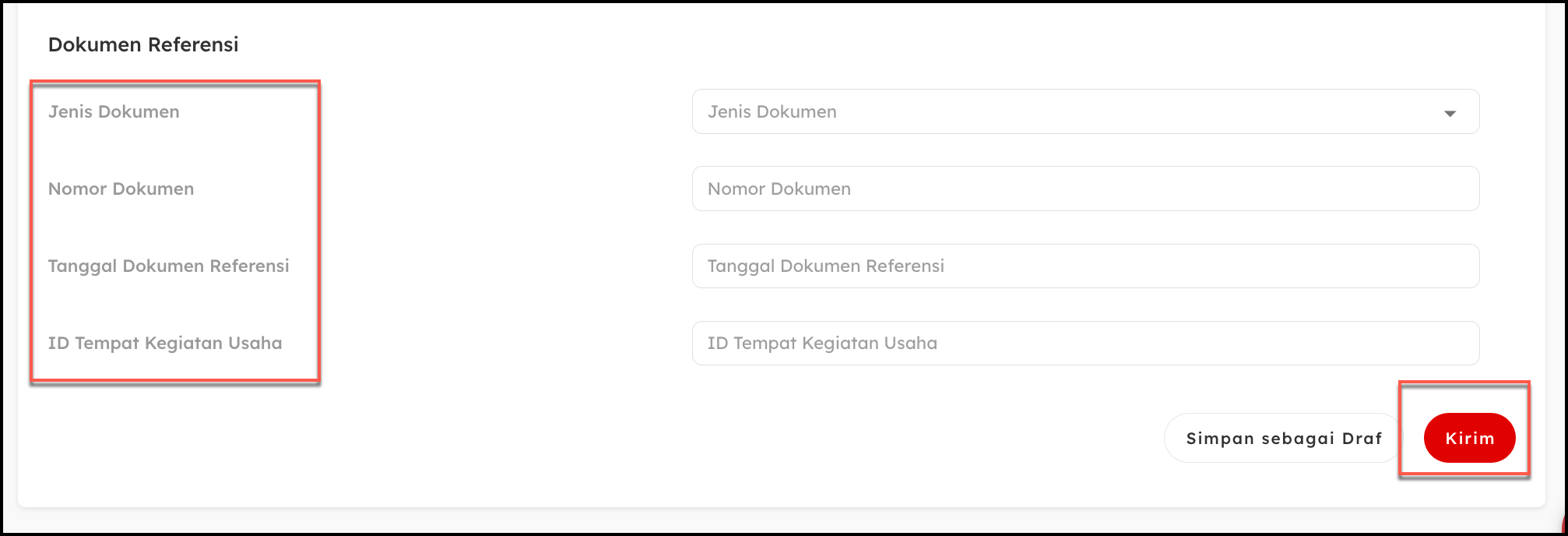Open the Jenis Dokumen combo box
Viewport: 1568px width, 536px height.
[x=1085, y=111]
